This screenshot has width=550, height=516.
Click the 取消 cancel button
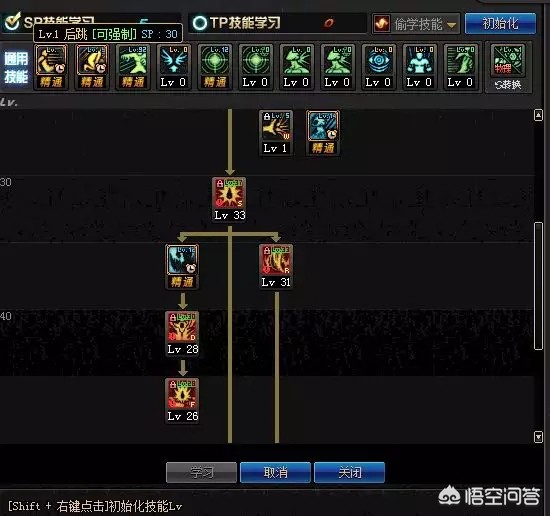pos(276,472)
